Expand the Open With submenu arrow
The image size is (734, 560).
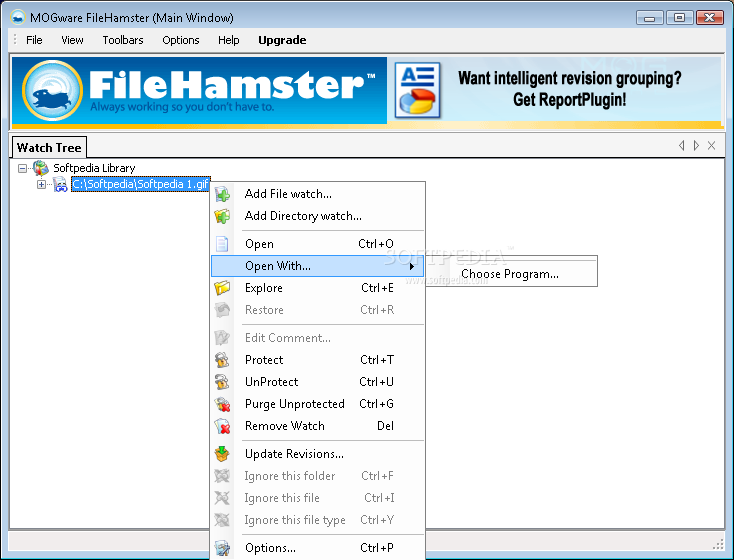412,266
